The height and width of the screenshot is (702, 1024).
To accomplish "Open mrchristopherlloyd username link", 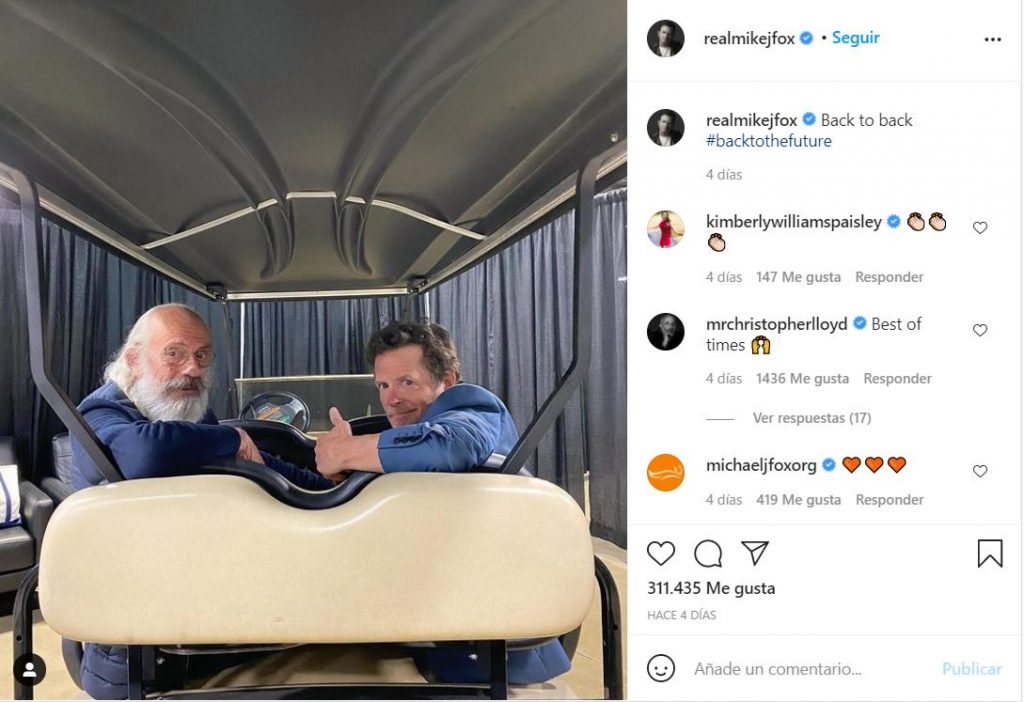I will tap(776, 324).
